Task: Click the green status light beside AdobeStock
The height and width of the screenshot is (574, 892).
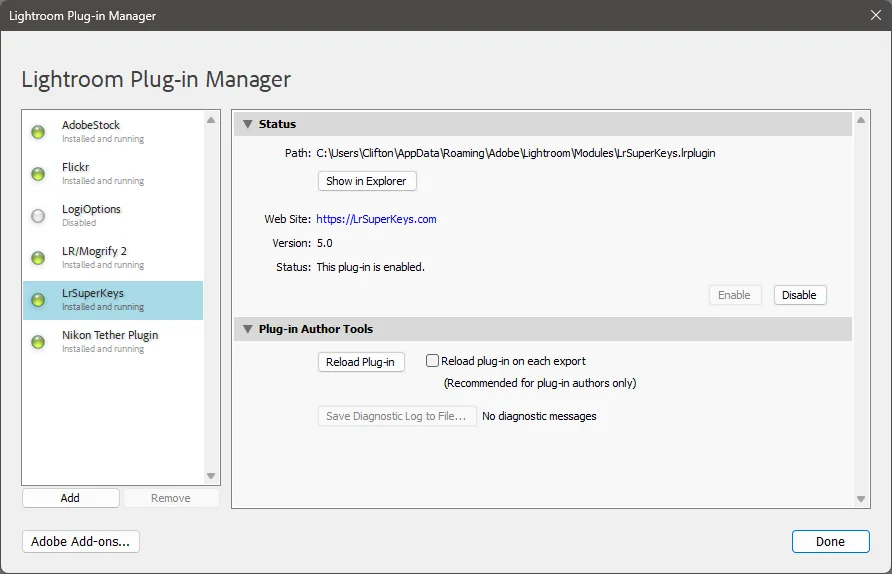Action: point(38,132)
